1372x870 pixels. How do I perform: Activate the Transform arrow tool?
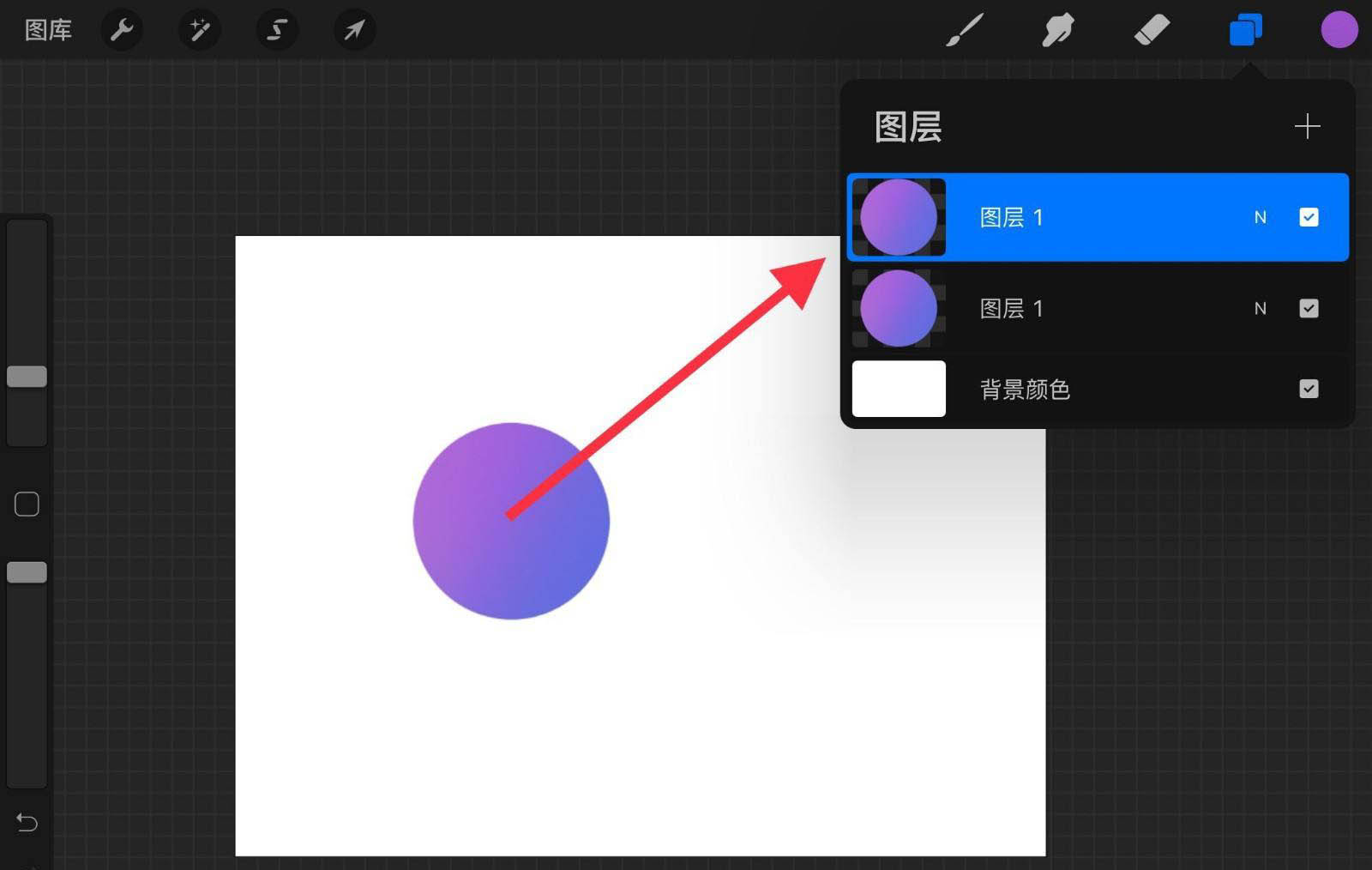pos(353,30)
